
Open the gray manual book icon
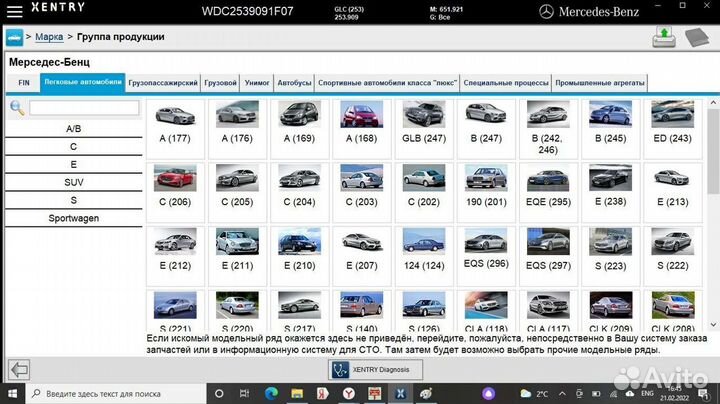[697, 37]
